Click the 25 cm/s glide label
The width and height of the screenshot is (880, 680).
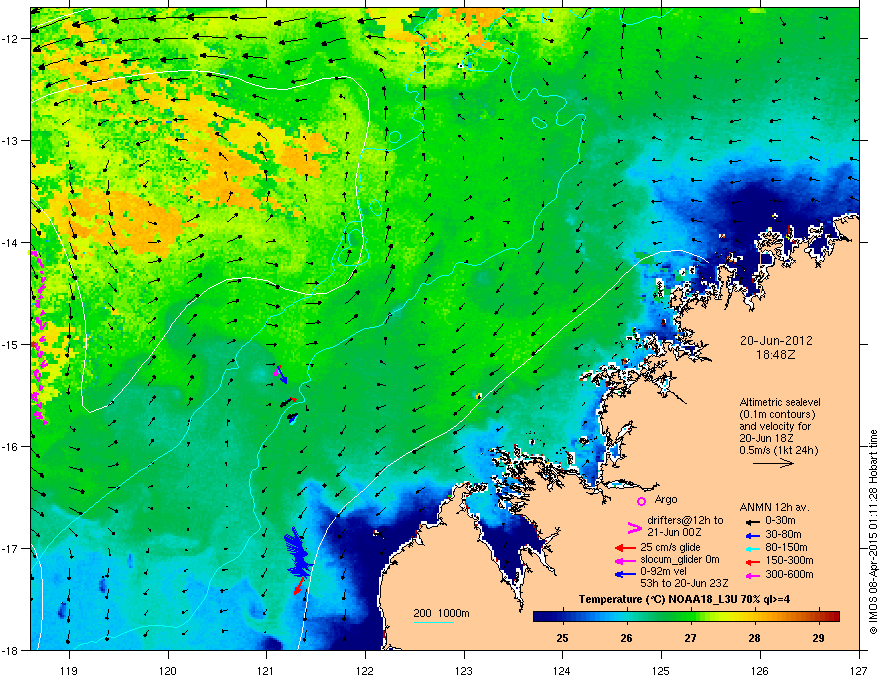click(670, 547)
